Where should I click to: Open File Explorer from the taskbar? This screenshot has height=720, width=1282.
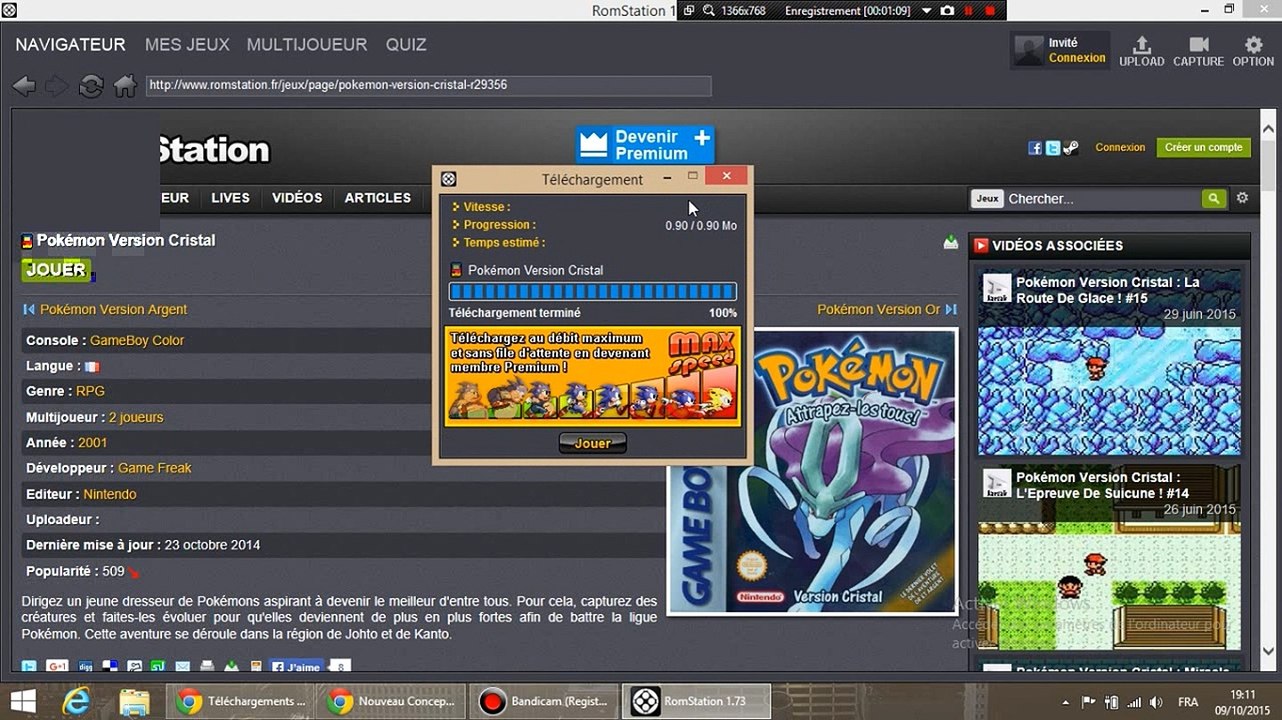(134, 701)
